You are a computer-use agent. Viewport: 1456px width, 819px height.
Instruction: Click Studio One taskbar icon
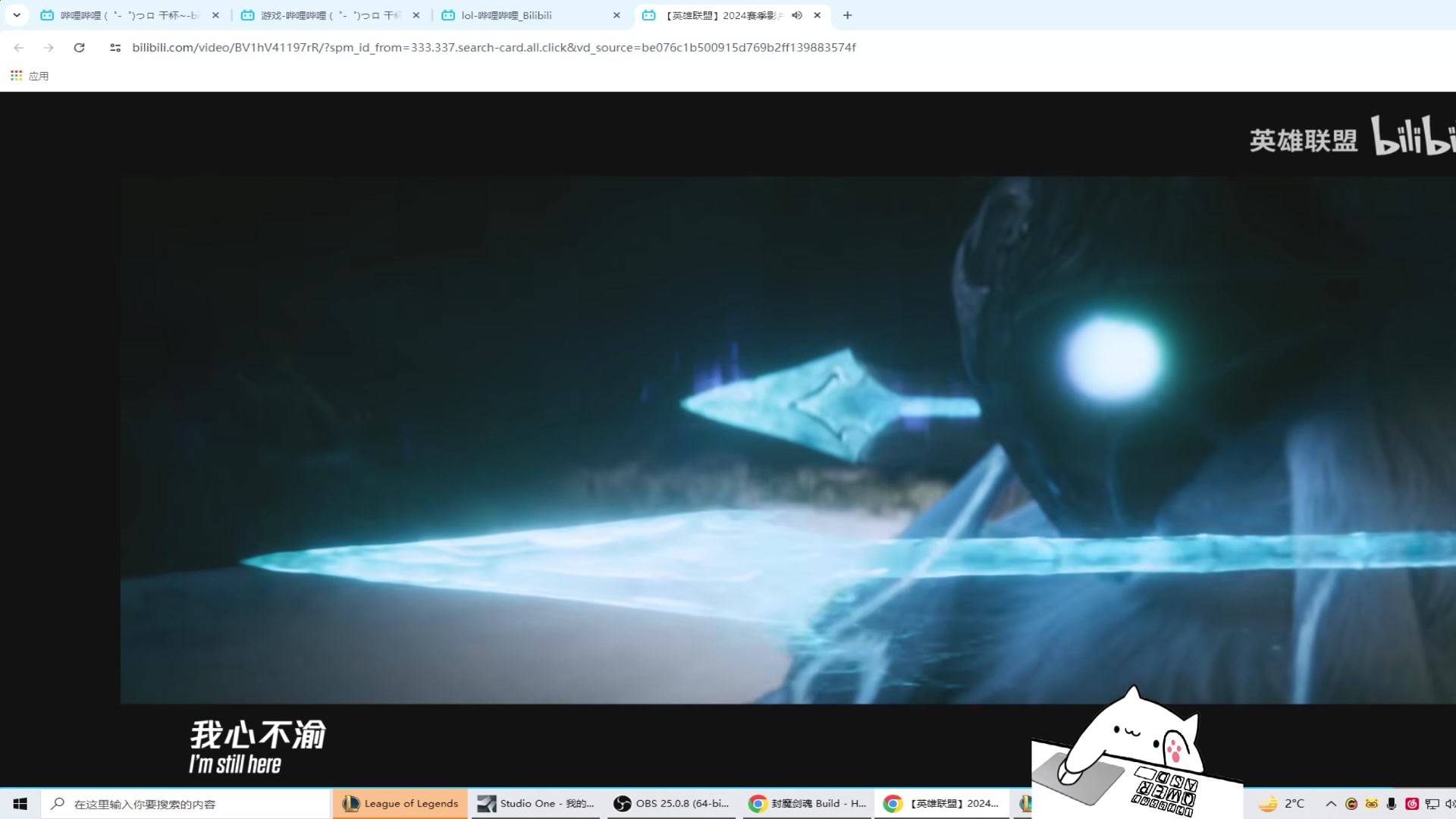535,803
